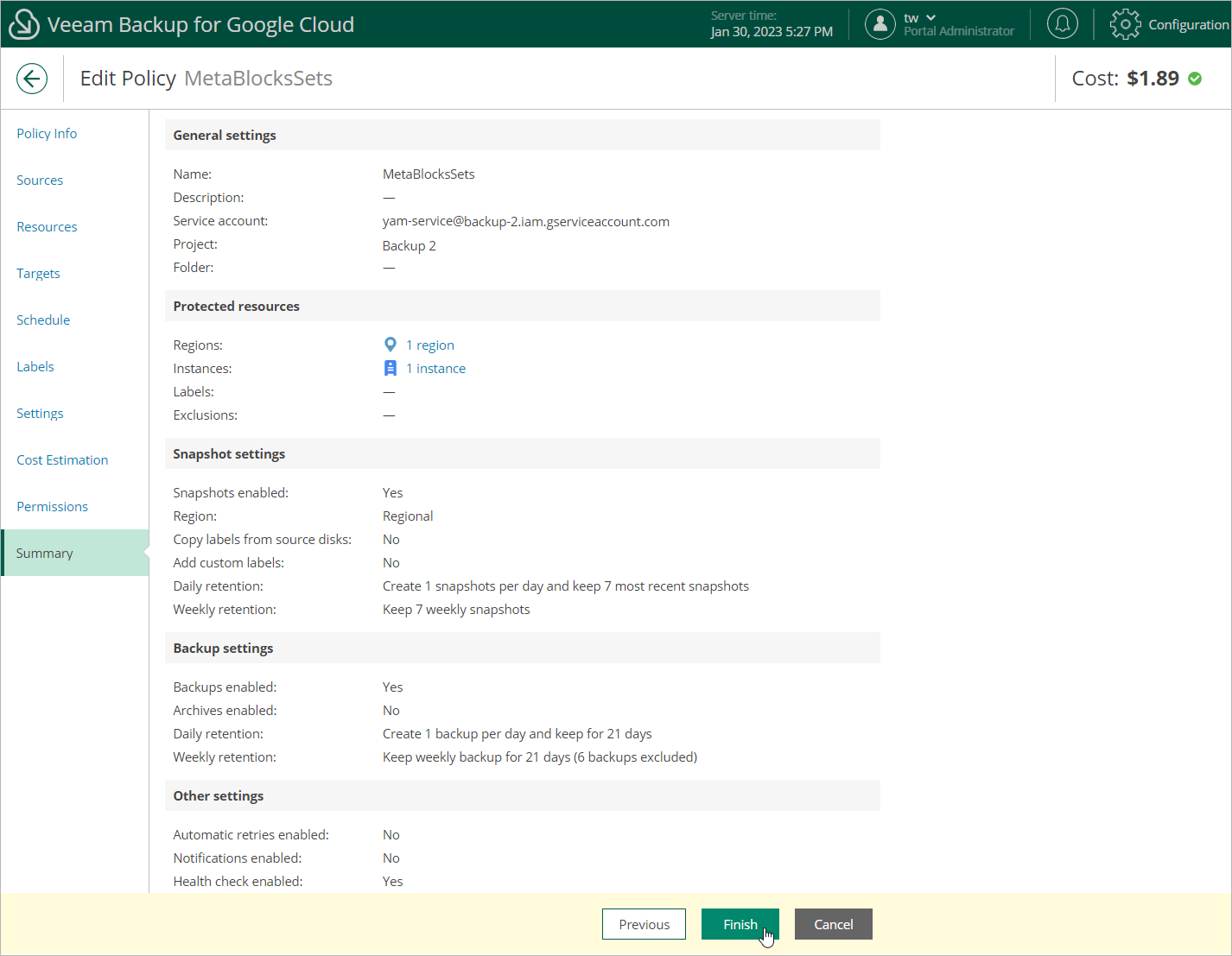
Task: Click the Veeam logo icon
Action: 23,24
